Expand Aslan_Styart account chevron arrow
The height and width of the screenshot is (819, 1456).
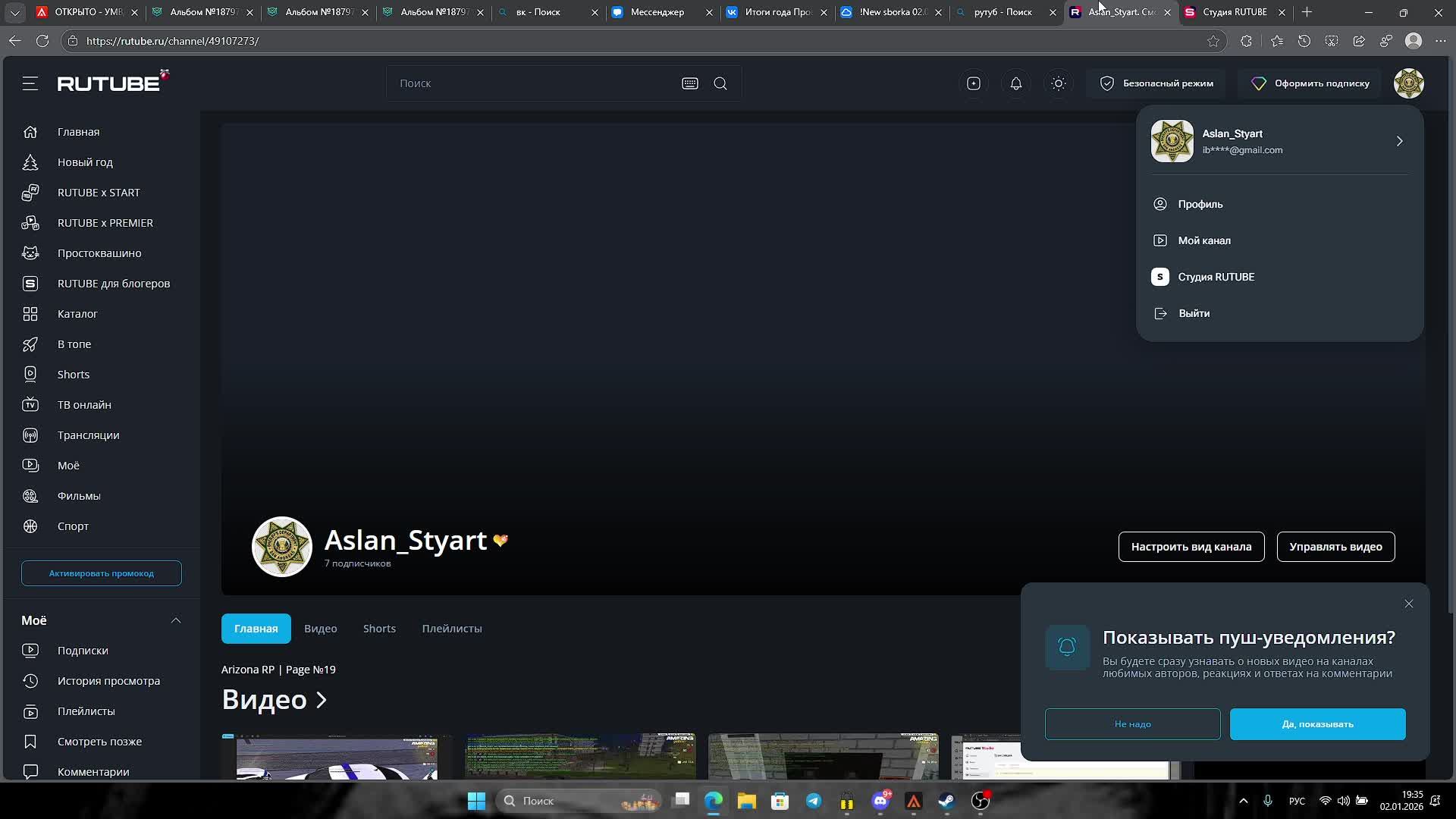coord(1399,141)
